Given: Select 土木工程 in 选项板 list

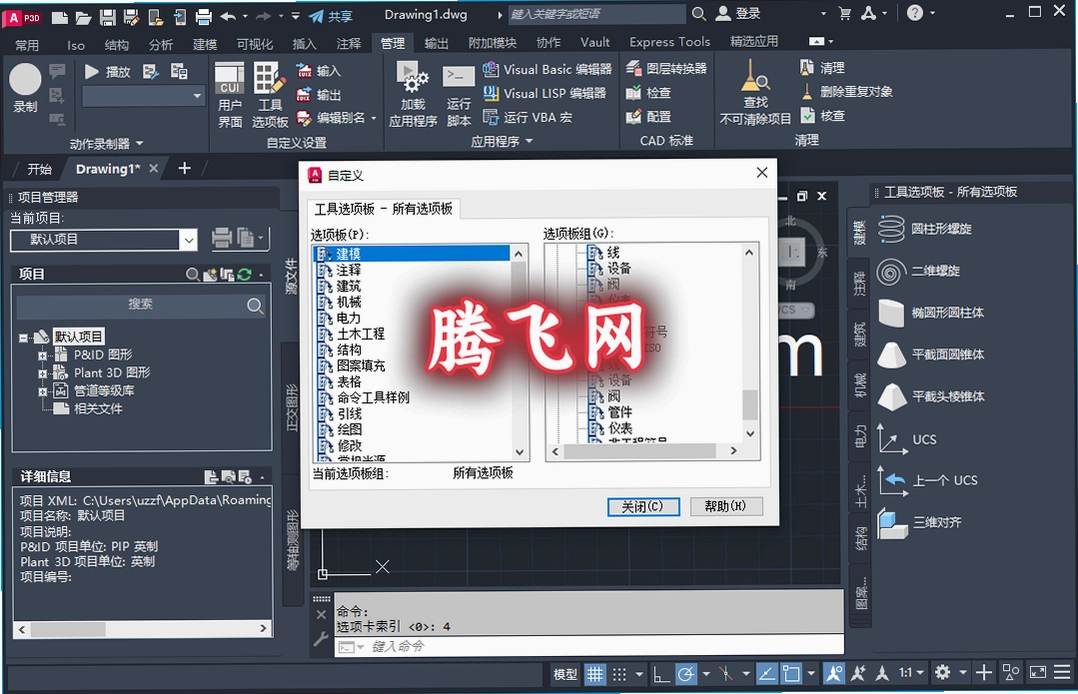Looking at the screenshot, I should [360, 334].
